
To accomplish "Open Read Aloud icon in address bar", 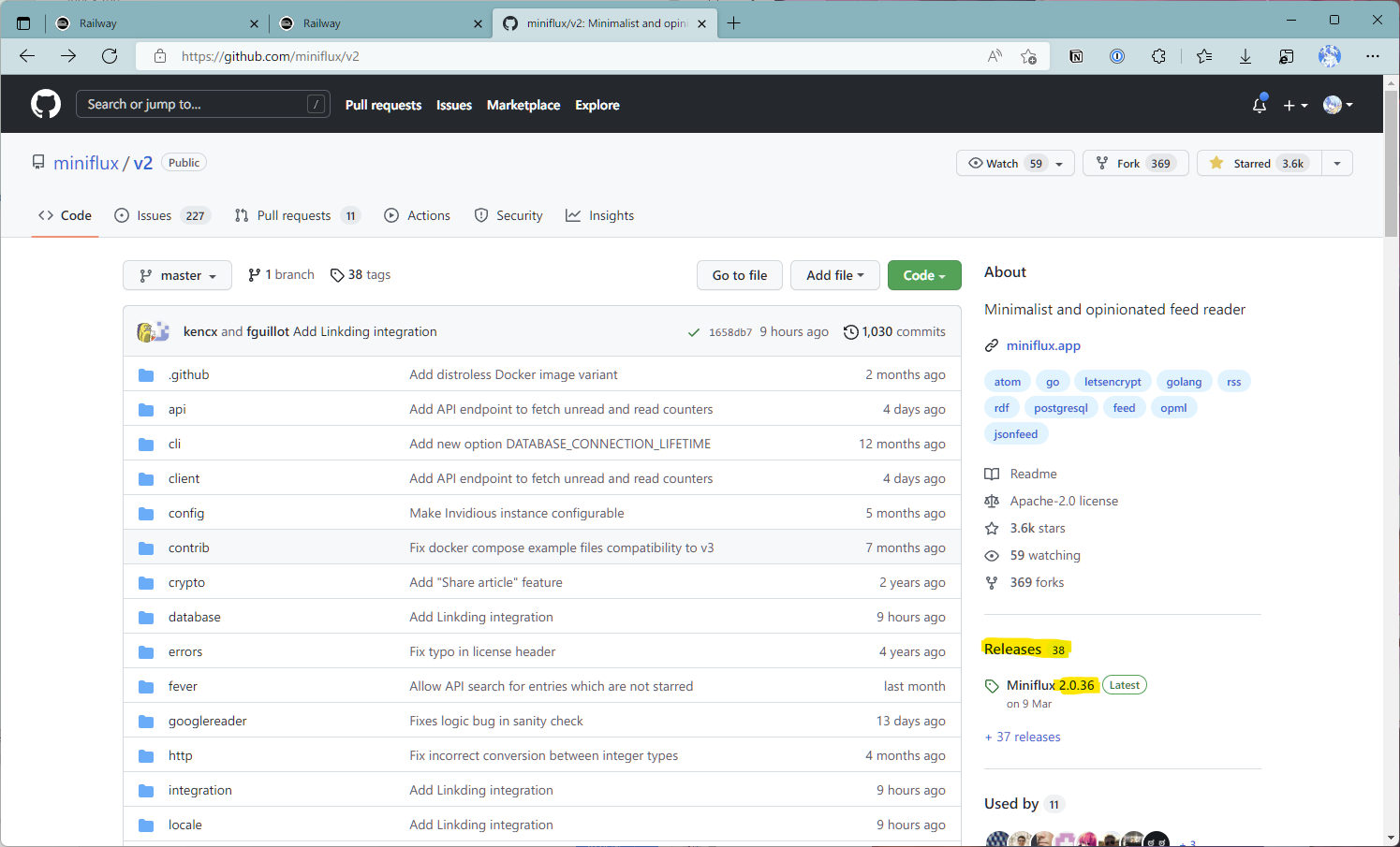I will (x=995, y=56).
